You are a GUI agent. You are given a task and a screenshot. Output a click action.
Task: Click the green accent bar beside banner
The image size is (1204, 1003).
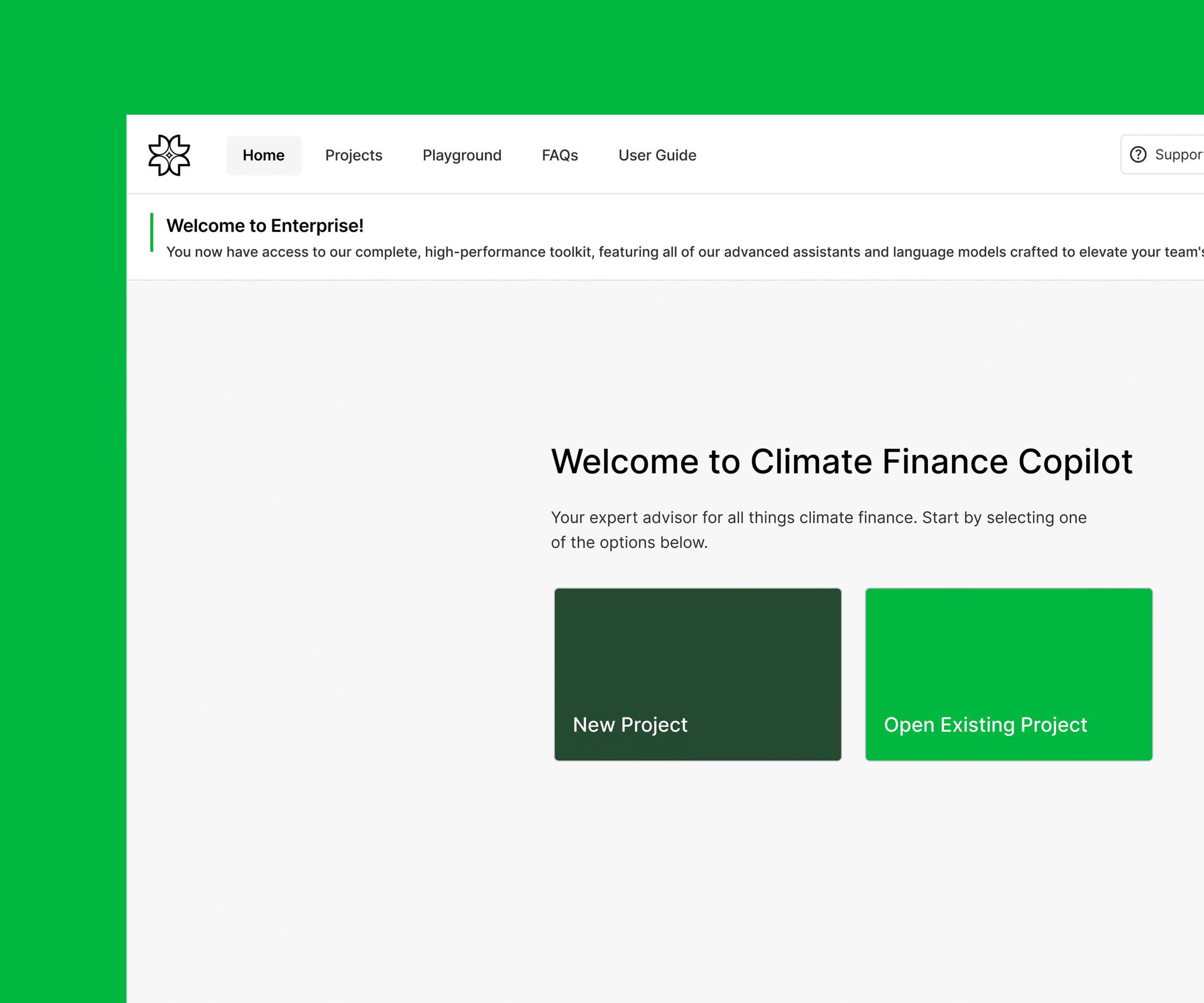click(x=152, y=232)
